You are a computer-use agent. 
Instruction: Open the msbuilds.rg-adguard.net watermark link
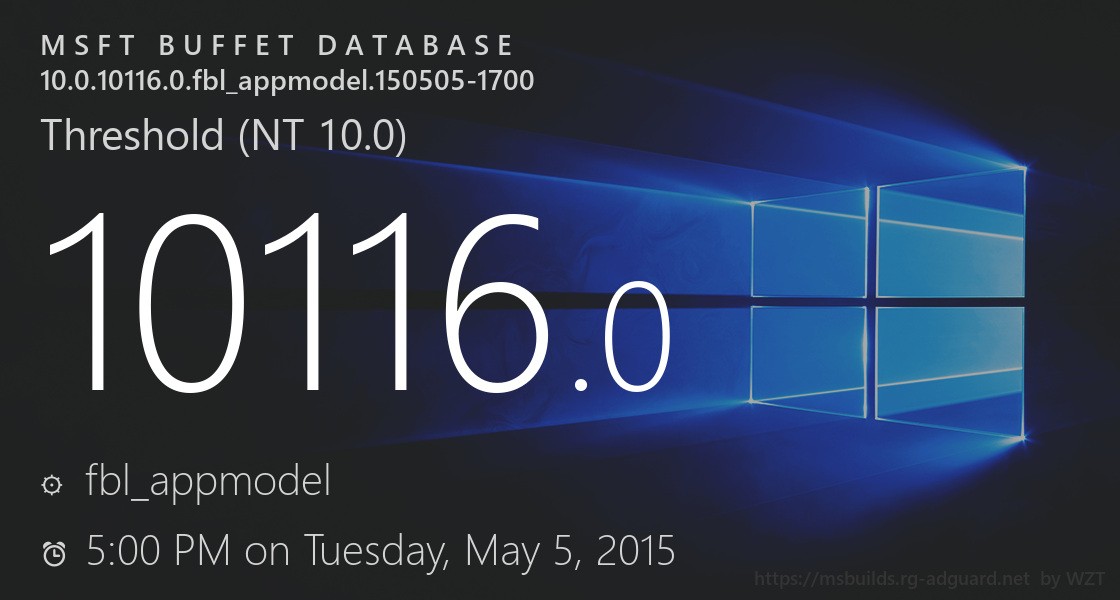point(891,578)
